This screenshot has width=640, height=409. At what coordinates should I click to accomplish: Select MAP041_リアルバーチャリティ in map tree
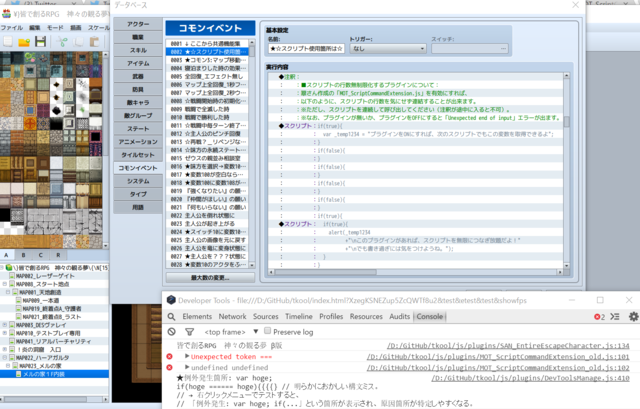(53, 341)
